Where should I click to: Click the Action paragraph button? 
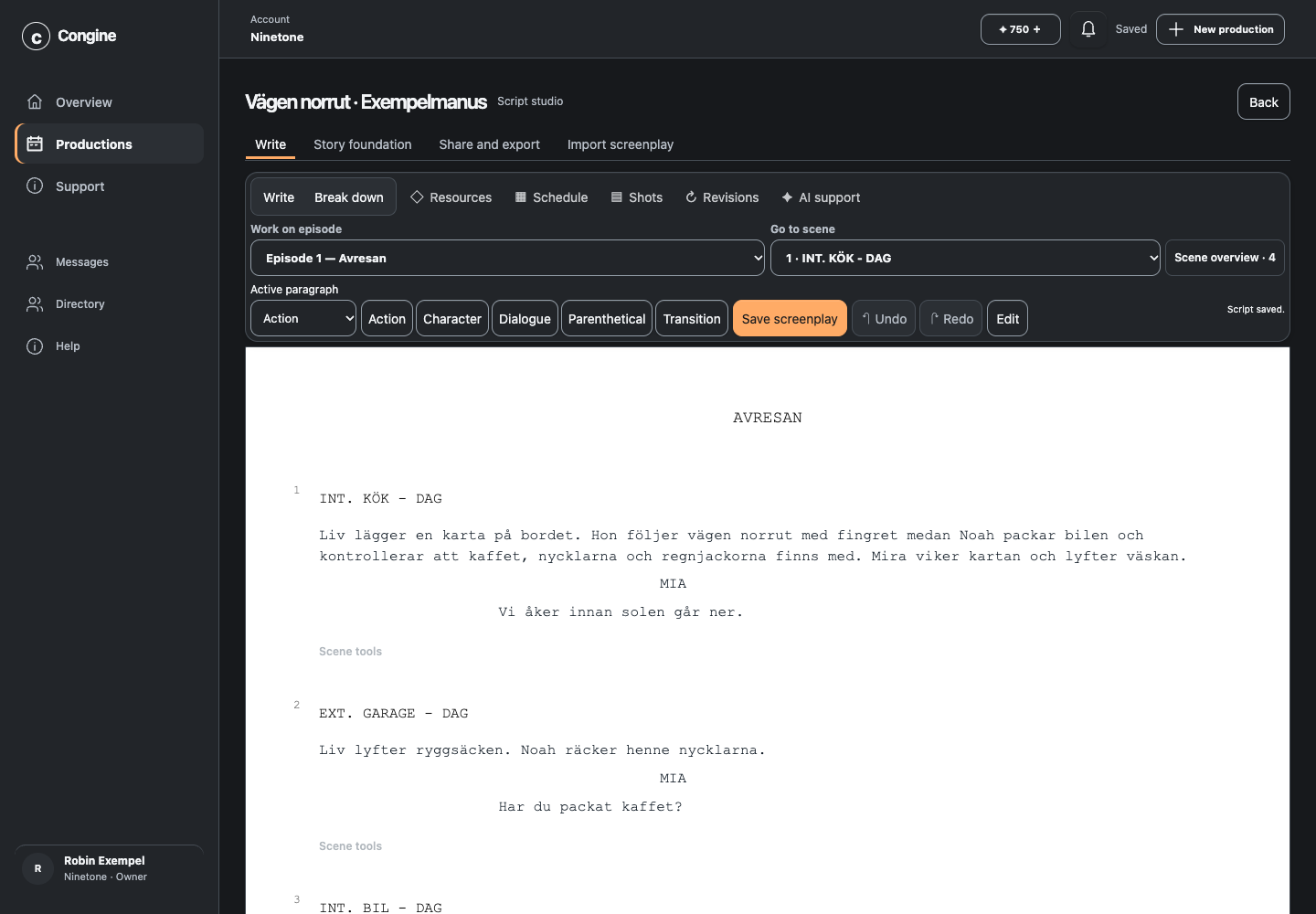(x=387, y=318)
